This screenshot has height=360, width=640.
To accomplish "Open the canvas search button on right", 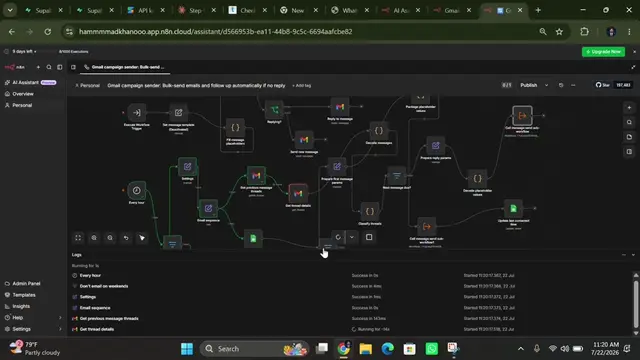I will (x=629, y=122).
